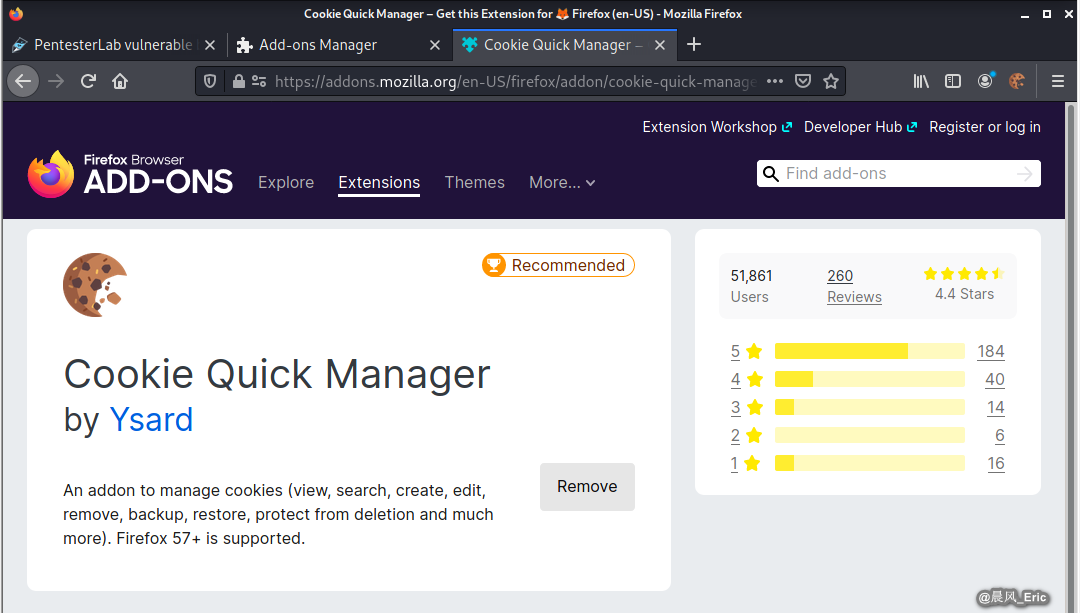Open author Ysard's profile link
1080x613 pixels.
[151, 419]
